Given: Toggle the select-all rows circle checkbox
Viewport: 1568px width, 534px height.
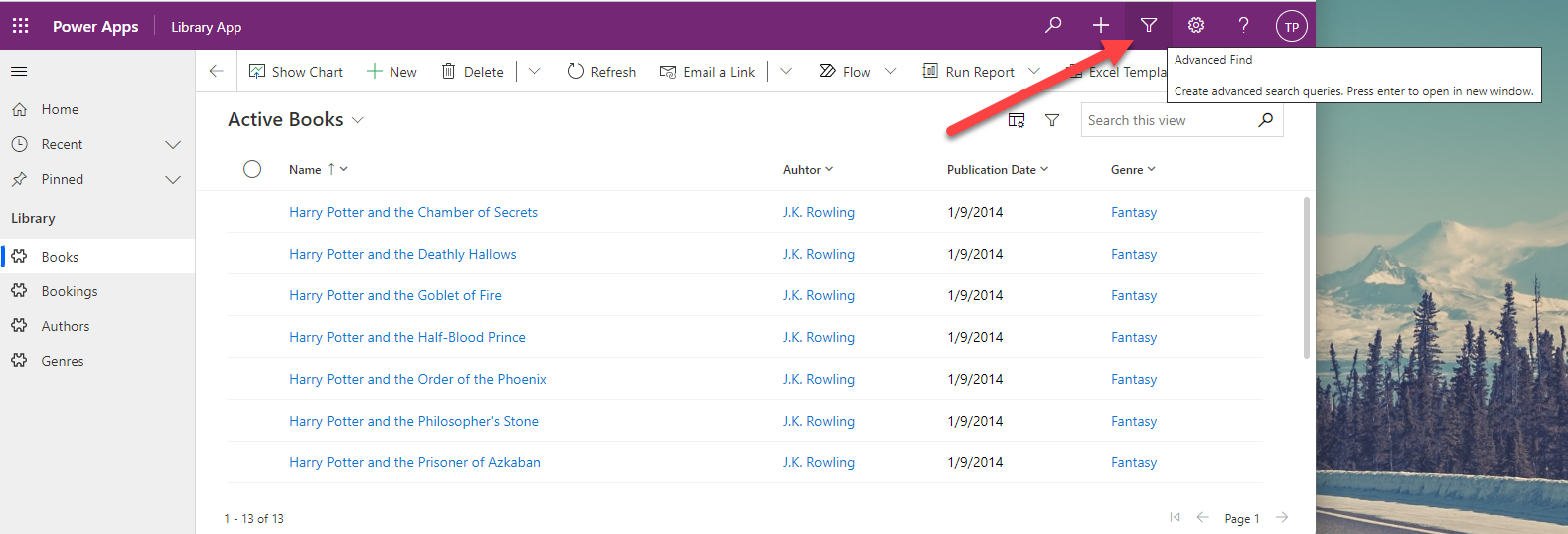Looking at the screenshot, I should [x=252, y=169].
